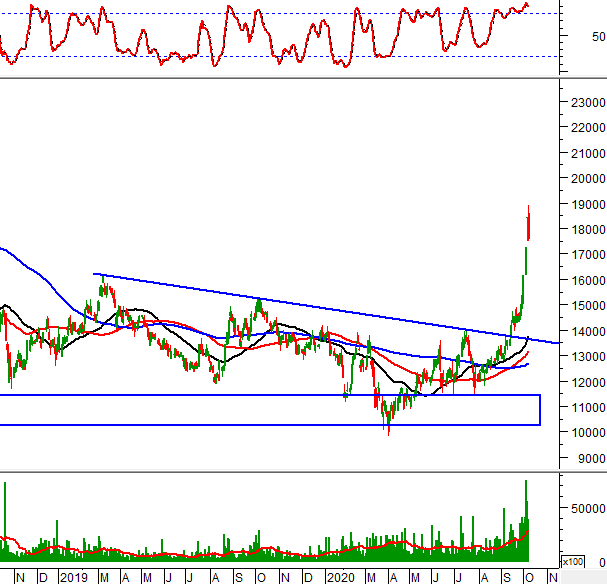
Task: Select the 18000 price axis label
Action: click(588, 229)
